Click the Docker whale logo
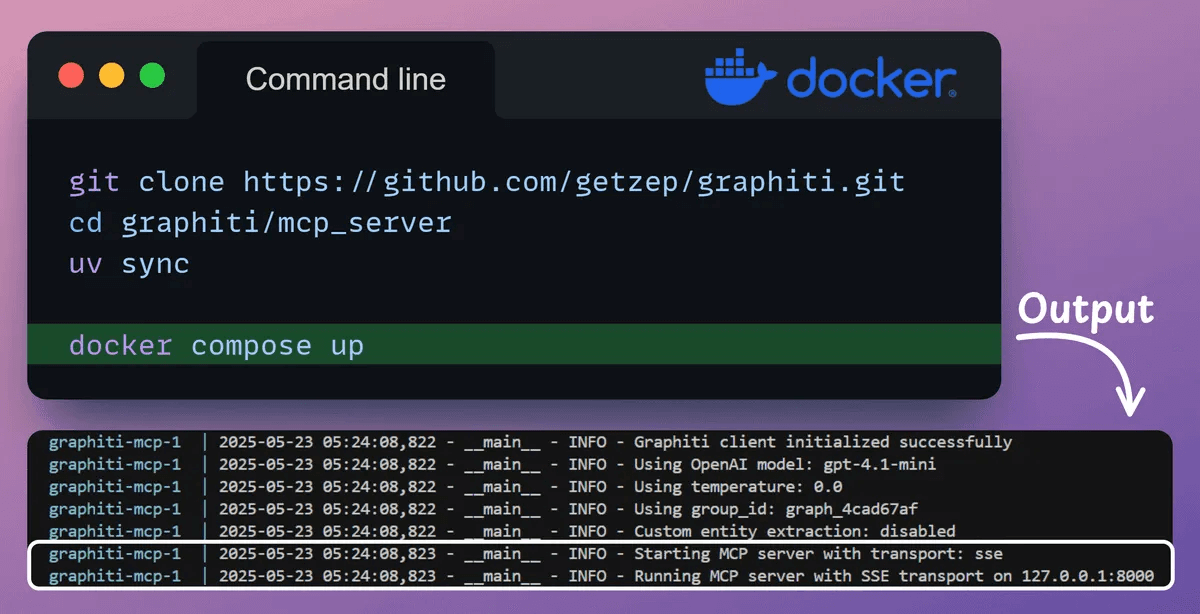 (738, 73)
